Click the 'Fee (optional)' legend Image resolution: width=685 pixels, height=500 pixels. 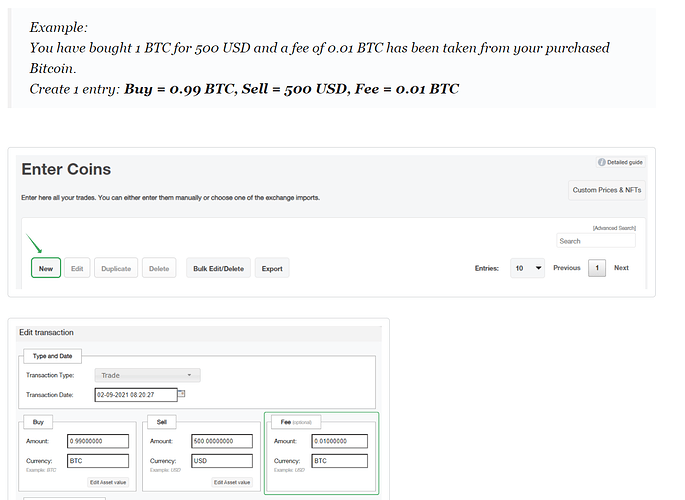296,422
